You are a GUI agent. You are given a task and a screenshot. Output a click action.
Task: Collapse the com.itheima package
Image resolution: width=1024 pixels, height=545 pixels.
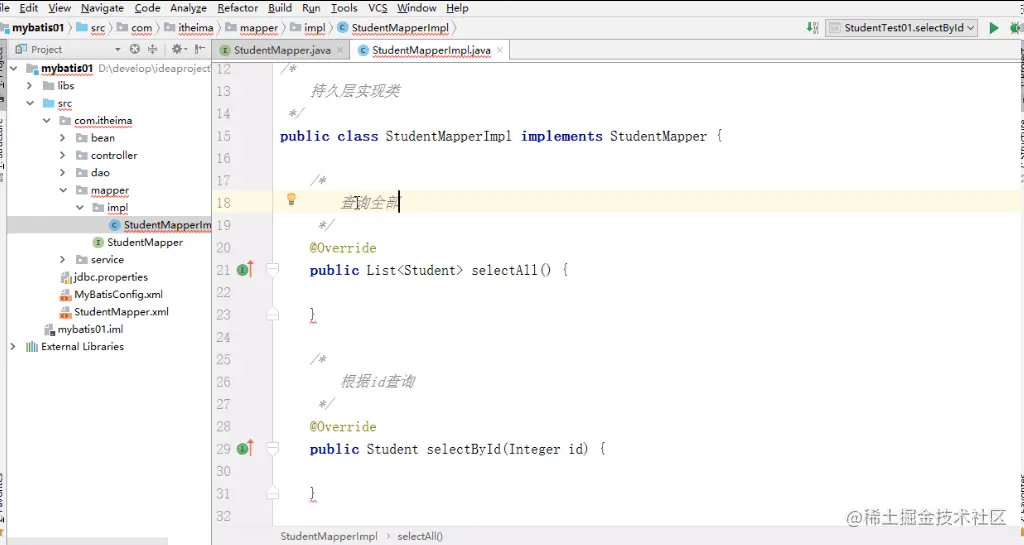tap(46, 120)
